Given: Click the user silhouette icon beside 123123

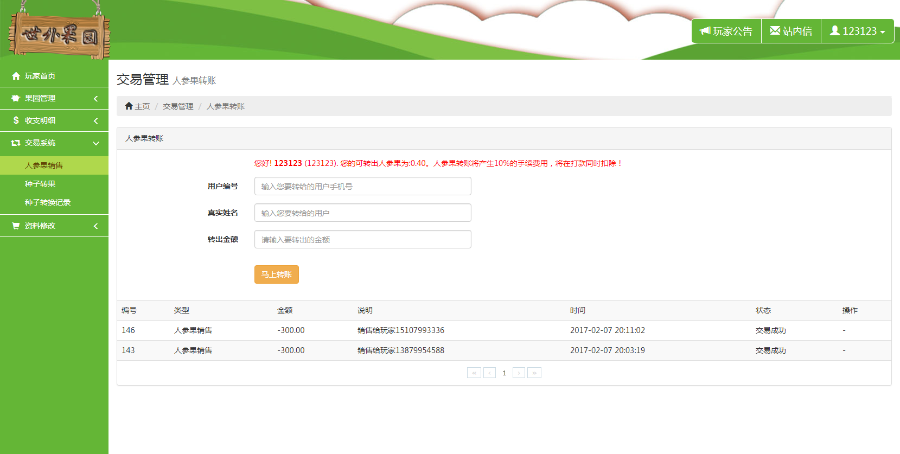Looking at the screenshot, I should click(x=835, y=30).
